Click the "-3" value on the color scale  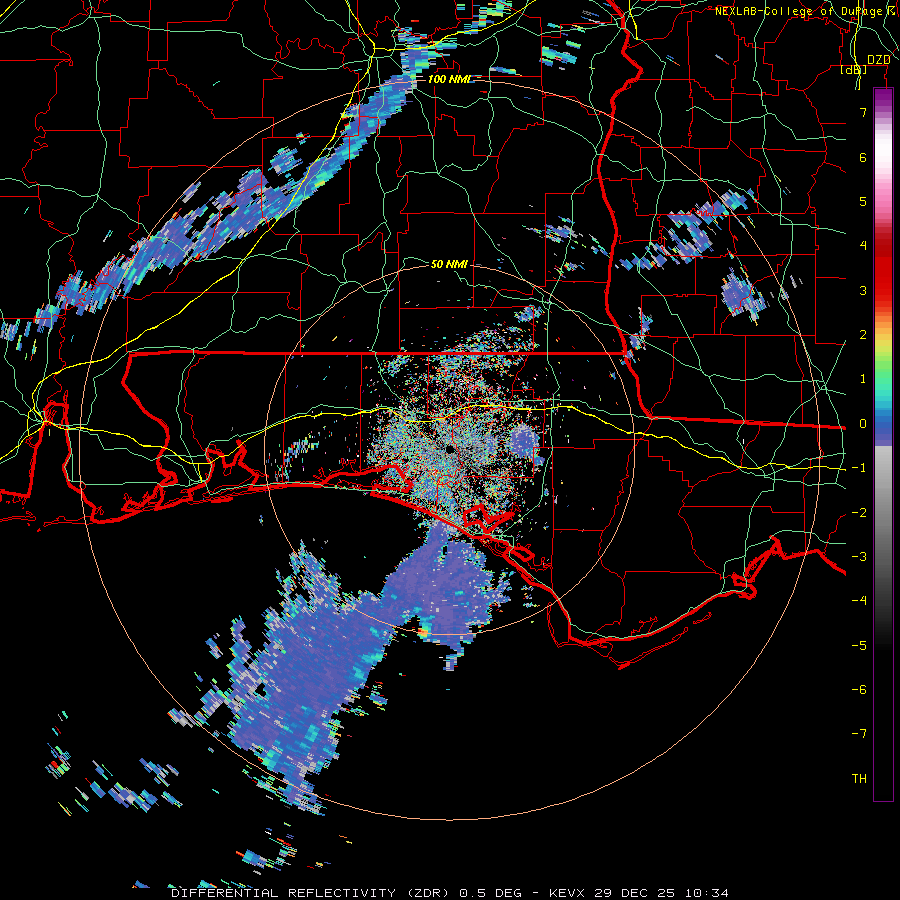coord(859,557)
